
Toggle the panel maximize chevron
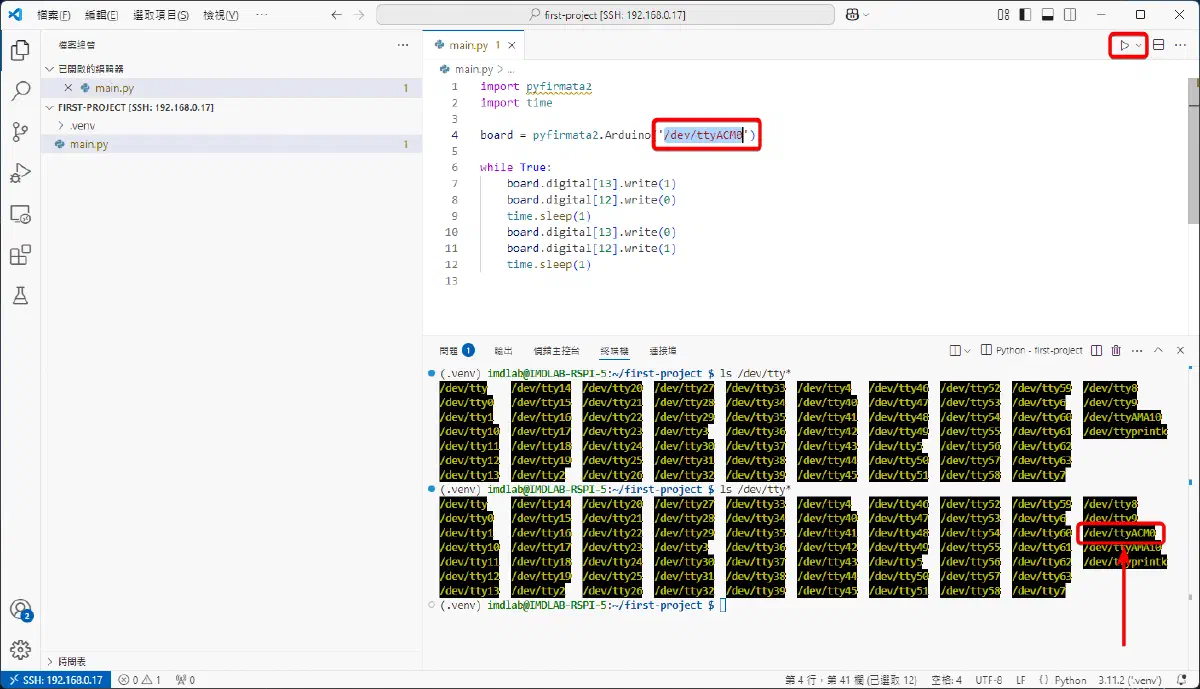click(1160, 350)
